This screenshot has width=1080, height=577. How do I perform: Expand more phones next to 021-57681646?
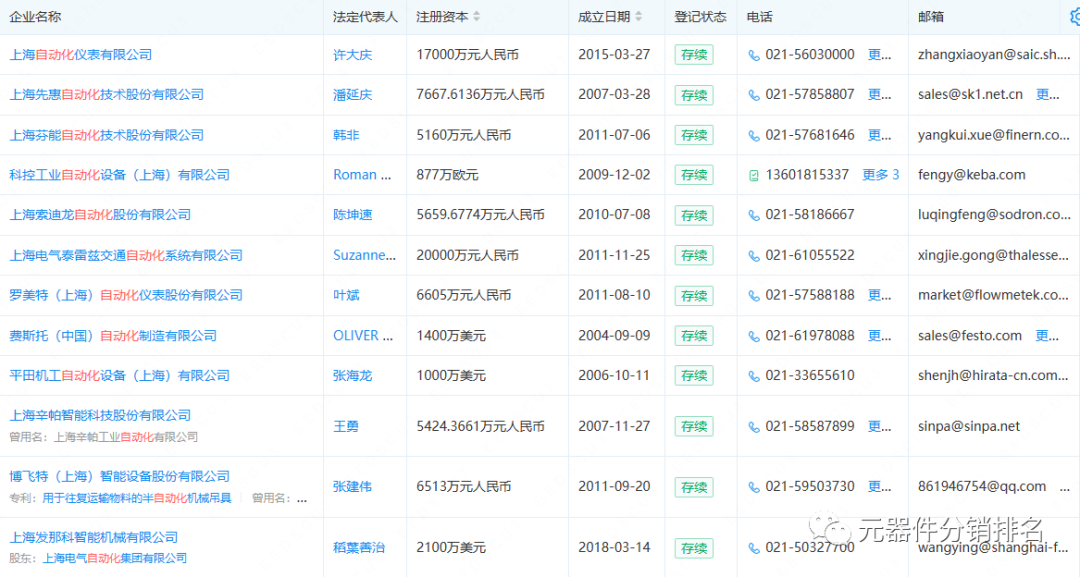pyautogui.click(x=880, y=135)
